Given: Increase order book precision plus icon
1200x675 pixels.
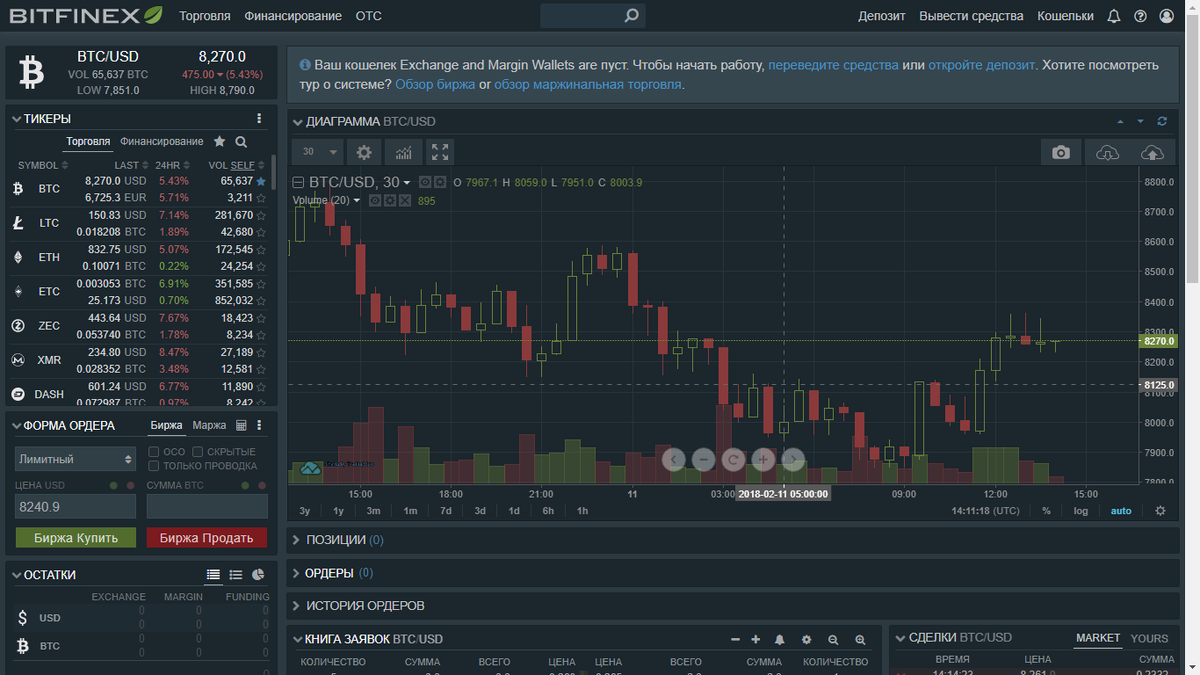Looking at the screenshot, I should pos(756,639).
